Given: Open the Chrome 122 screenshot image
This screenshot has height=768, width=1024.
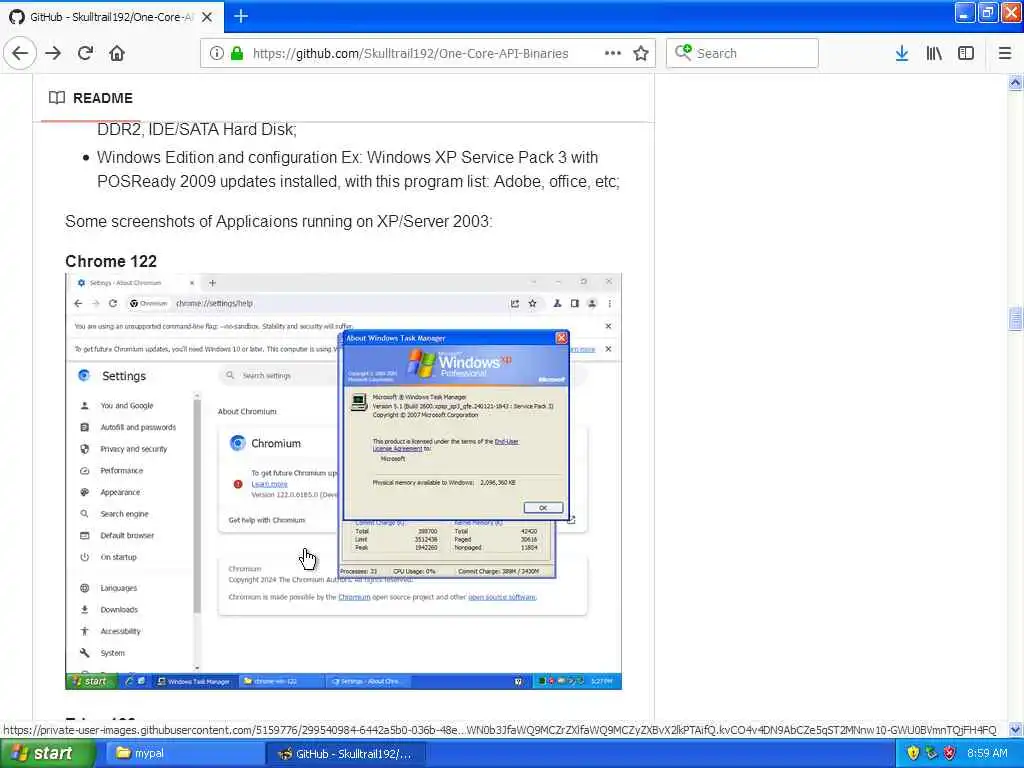Looking at the screenshot, I should point(344,481).
